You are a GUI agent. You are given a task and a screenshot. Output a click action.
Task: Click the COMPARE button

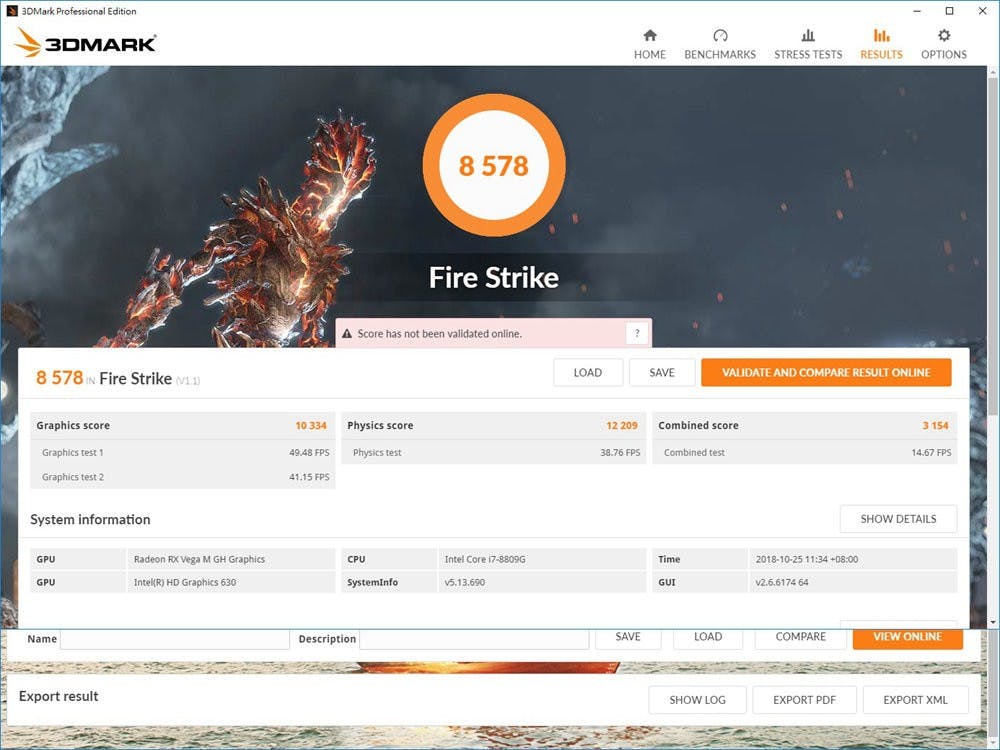pos(800,638)
